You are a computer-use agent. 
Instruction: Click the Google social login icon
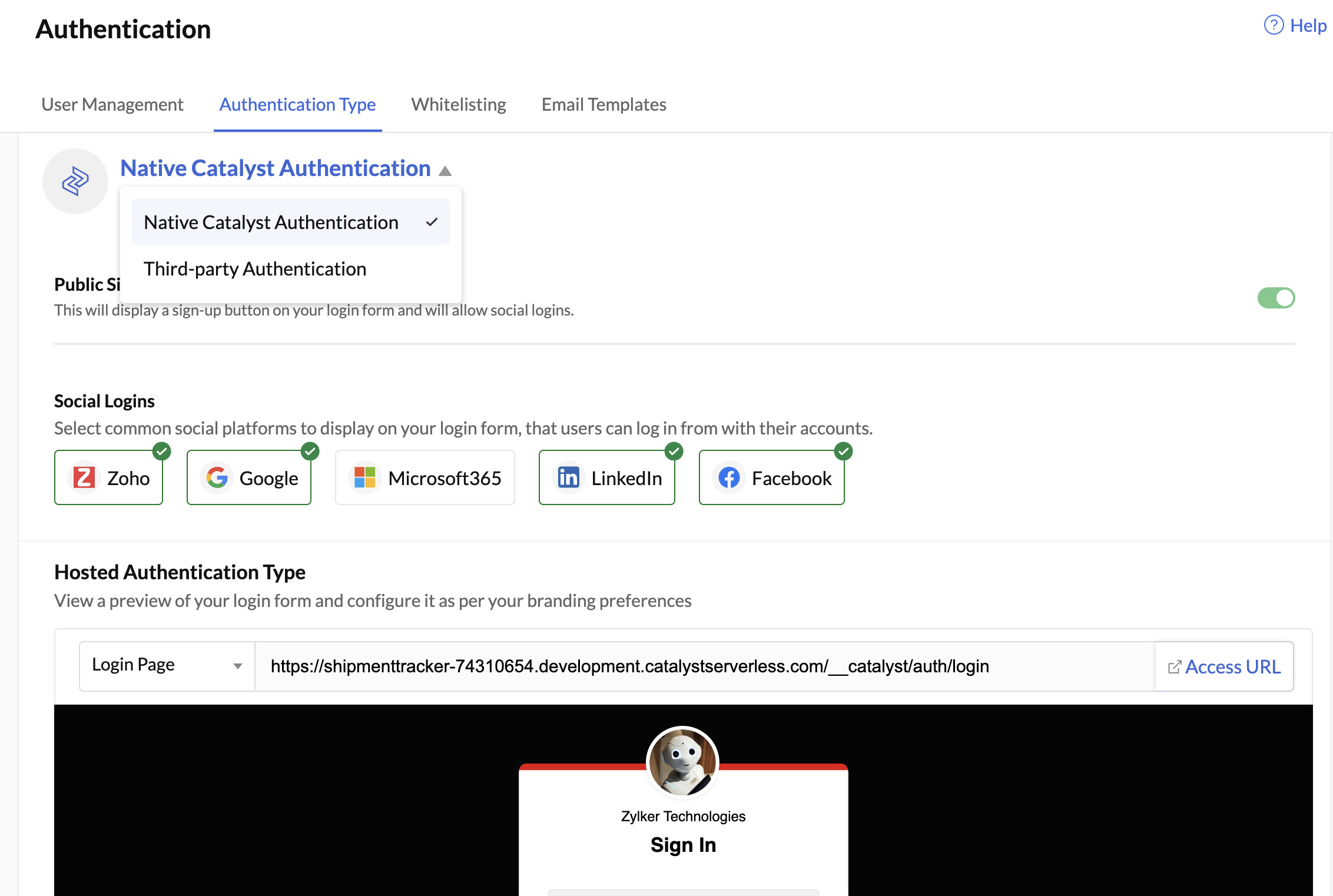[217, 478]
